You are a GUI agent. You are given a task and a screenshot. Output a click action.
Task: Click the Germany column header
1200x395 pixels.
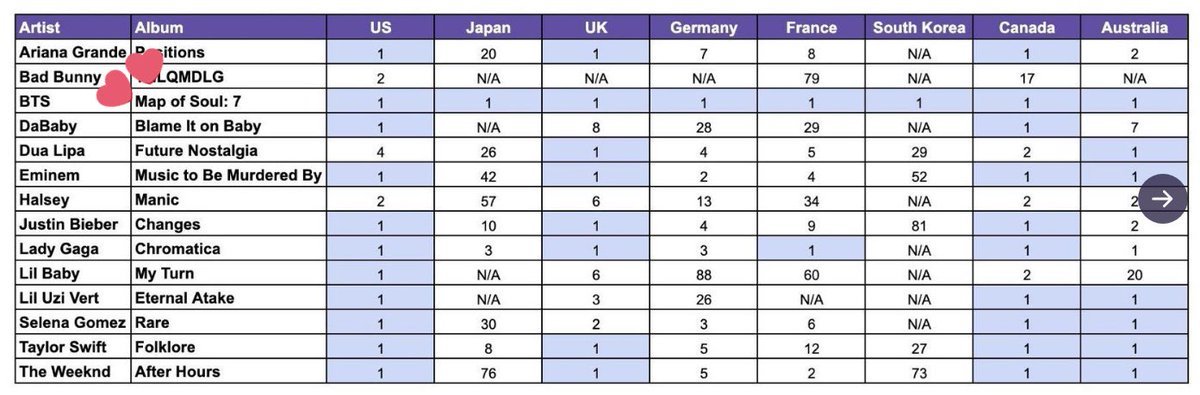[704, 27]
